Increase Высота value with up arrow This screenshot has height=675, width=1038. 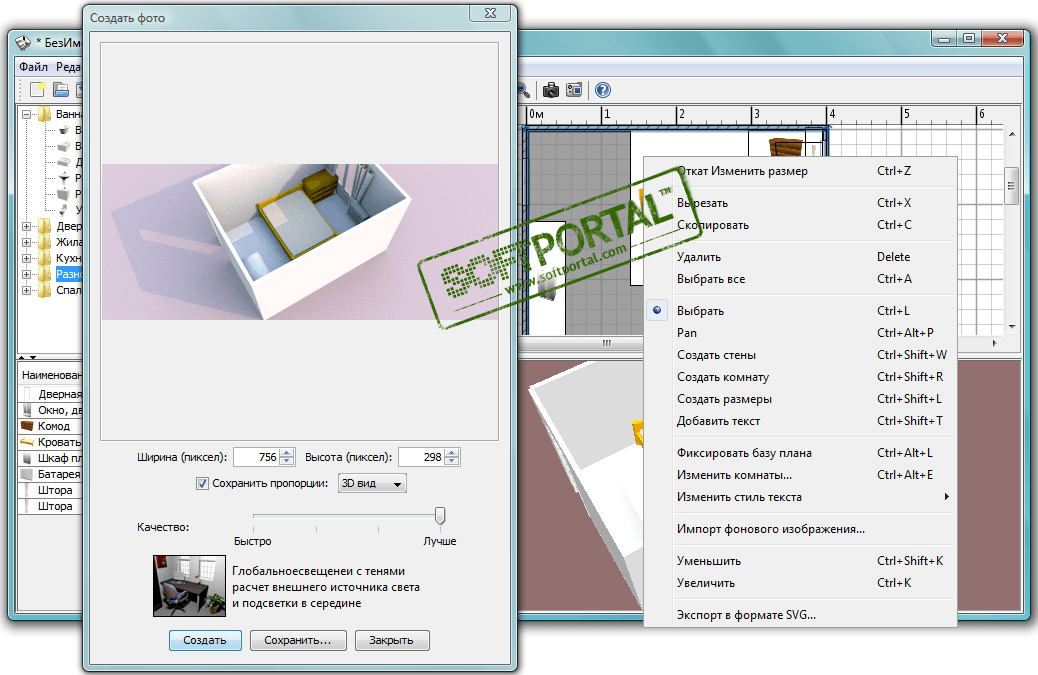[451, 453]
